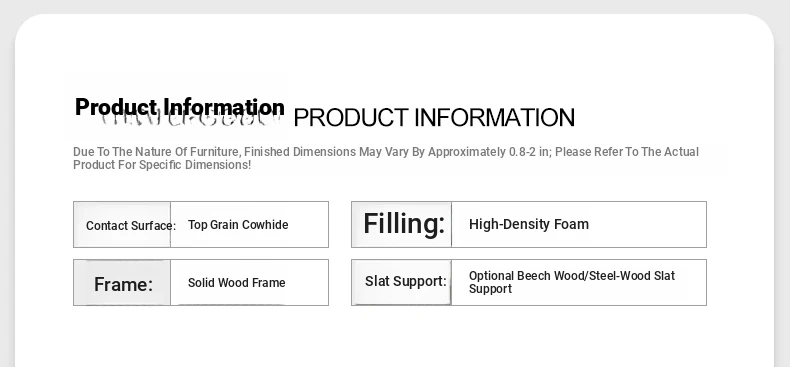Click the Frame label cell
Screen dimensions: 790x367
click(122, 283)
